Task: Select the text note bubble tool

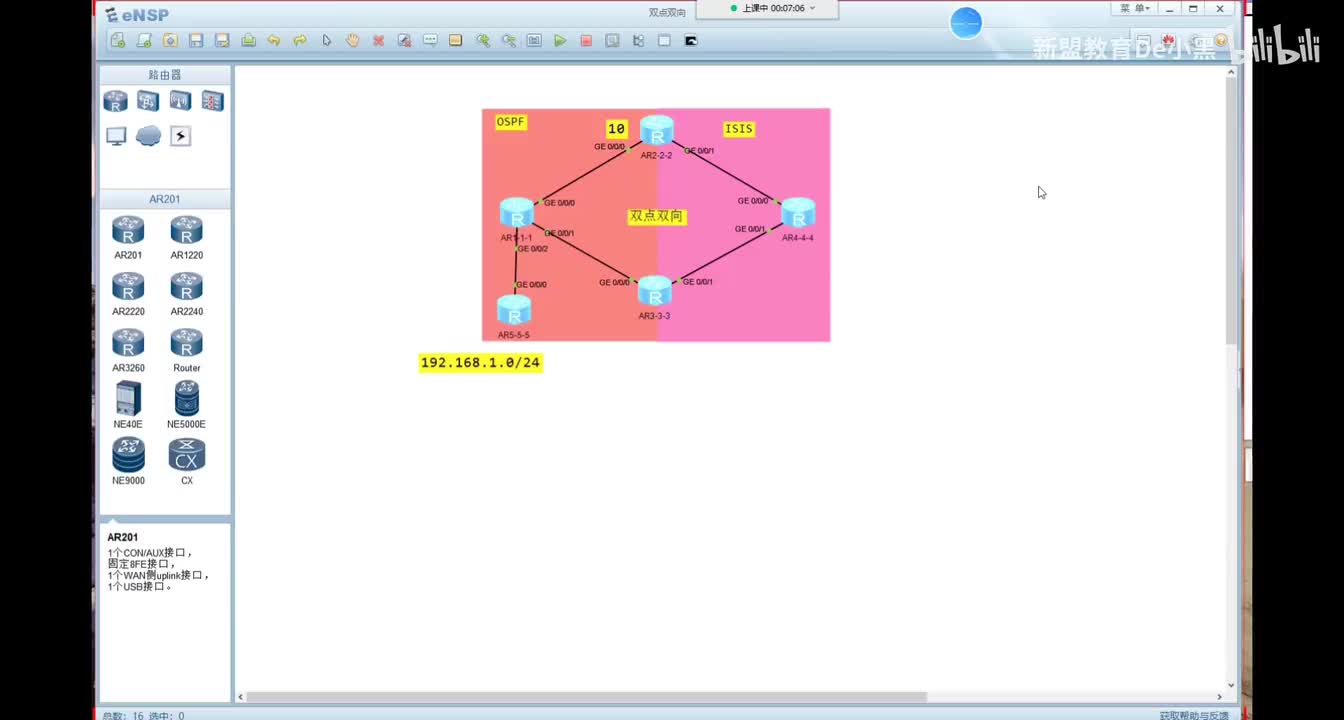Action: point(430,41)
